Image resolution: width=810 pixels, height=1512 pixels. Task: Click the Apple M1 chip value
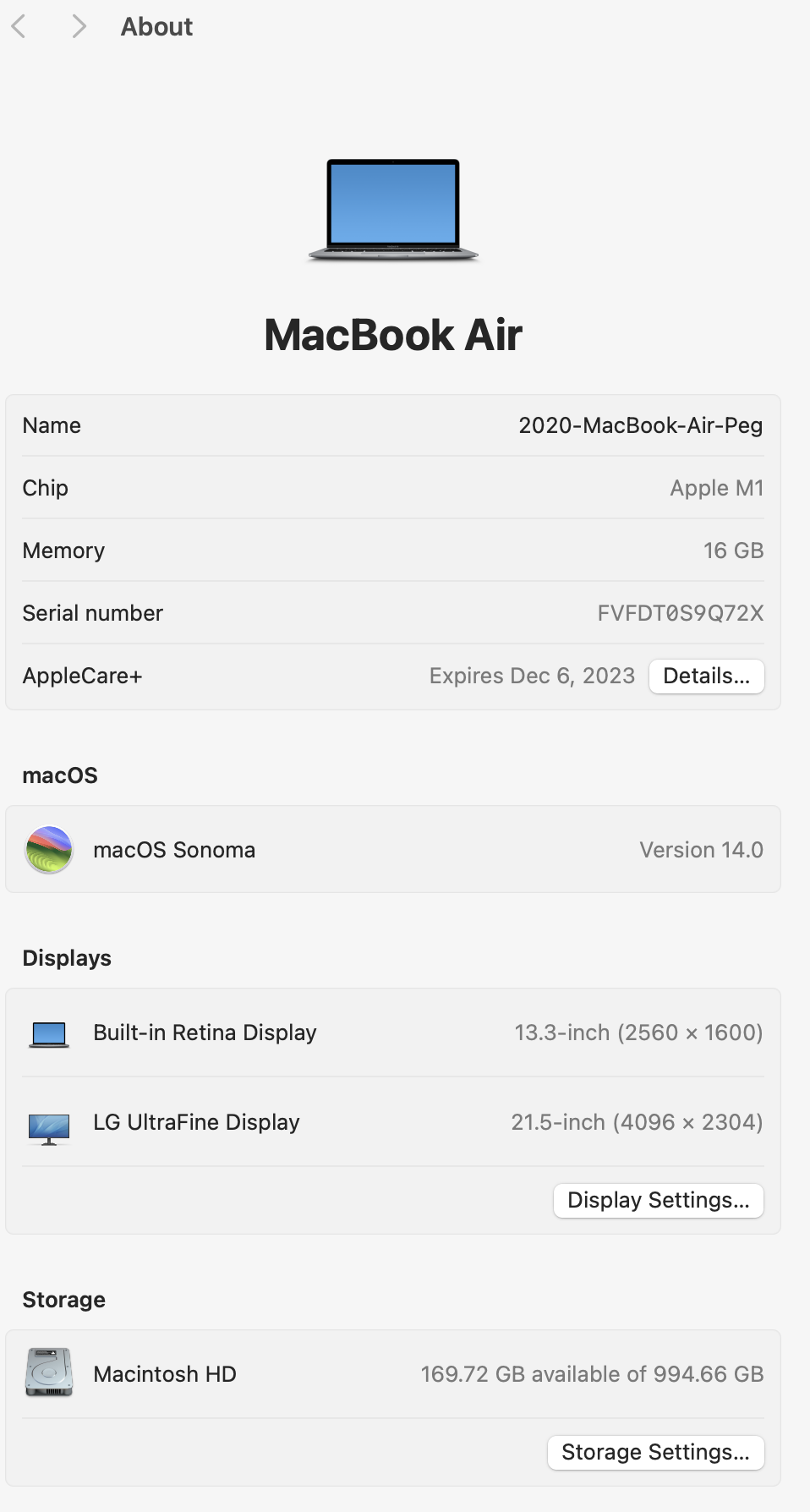coord(717,488)
